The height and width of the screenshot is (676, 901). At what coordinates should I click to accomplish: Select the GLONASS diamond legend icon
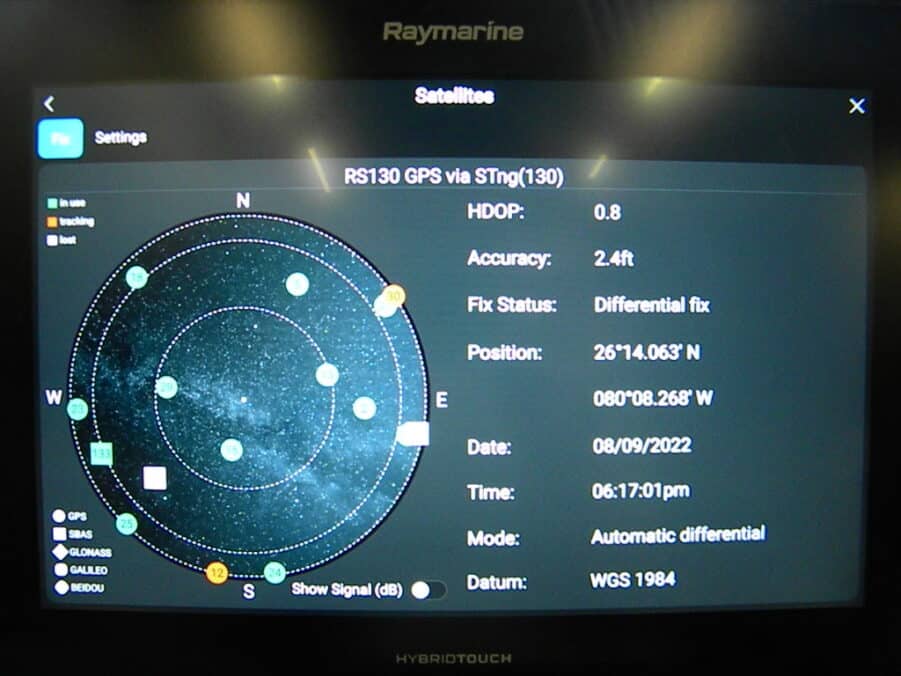(x=58, y=551)
